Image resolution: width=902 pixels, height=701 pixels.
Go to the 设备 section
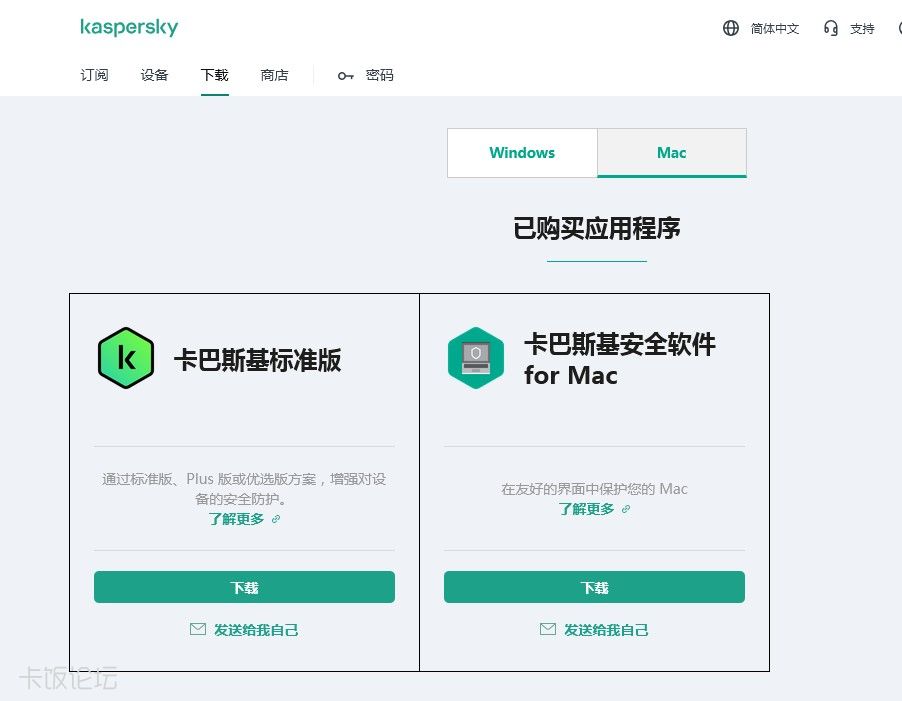tap(155, 75)
